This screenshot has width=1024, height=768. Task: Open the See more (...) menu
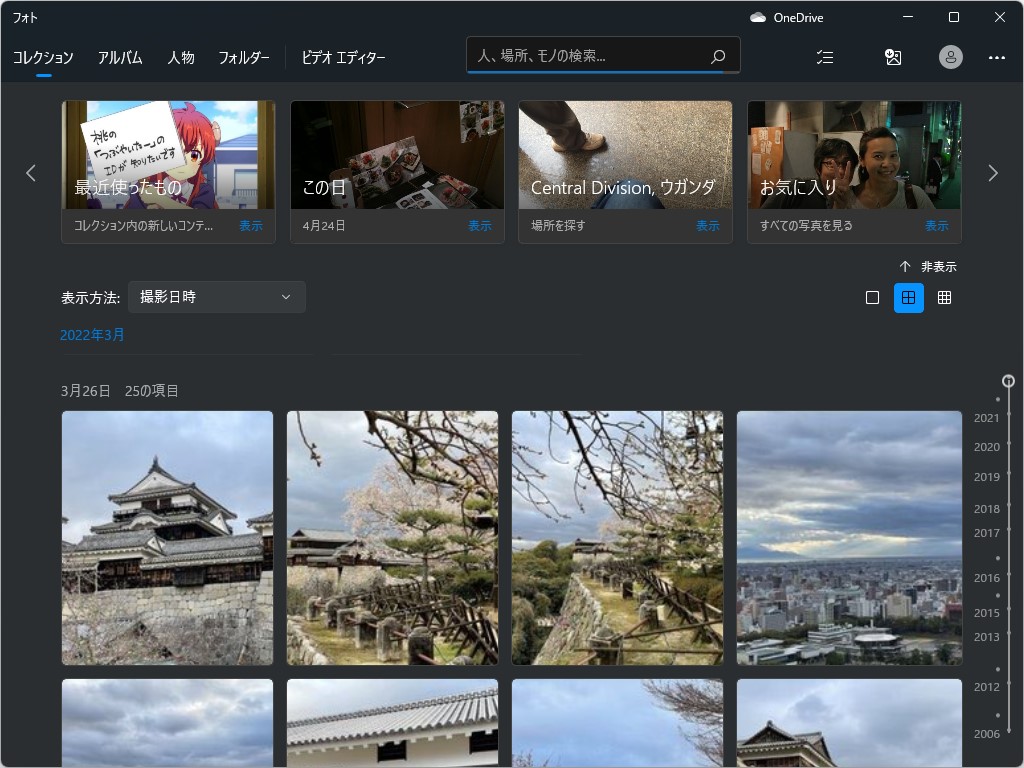coord(997,57)
